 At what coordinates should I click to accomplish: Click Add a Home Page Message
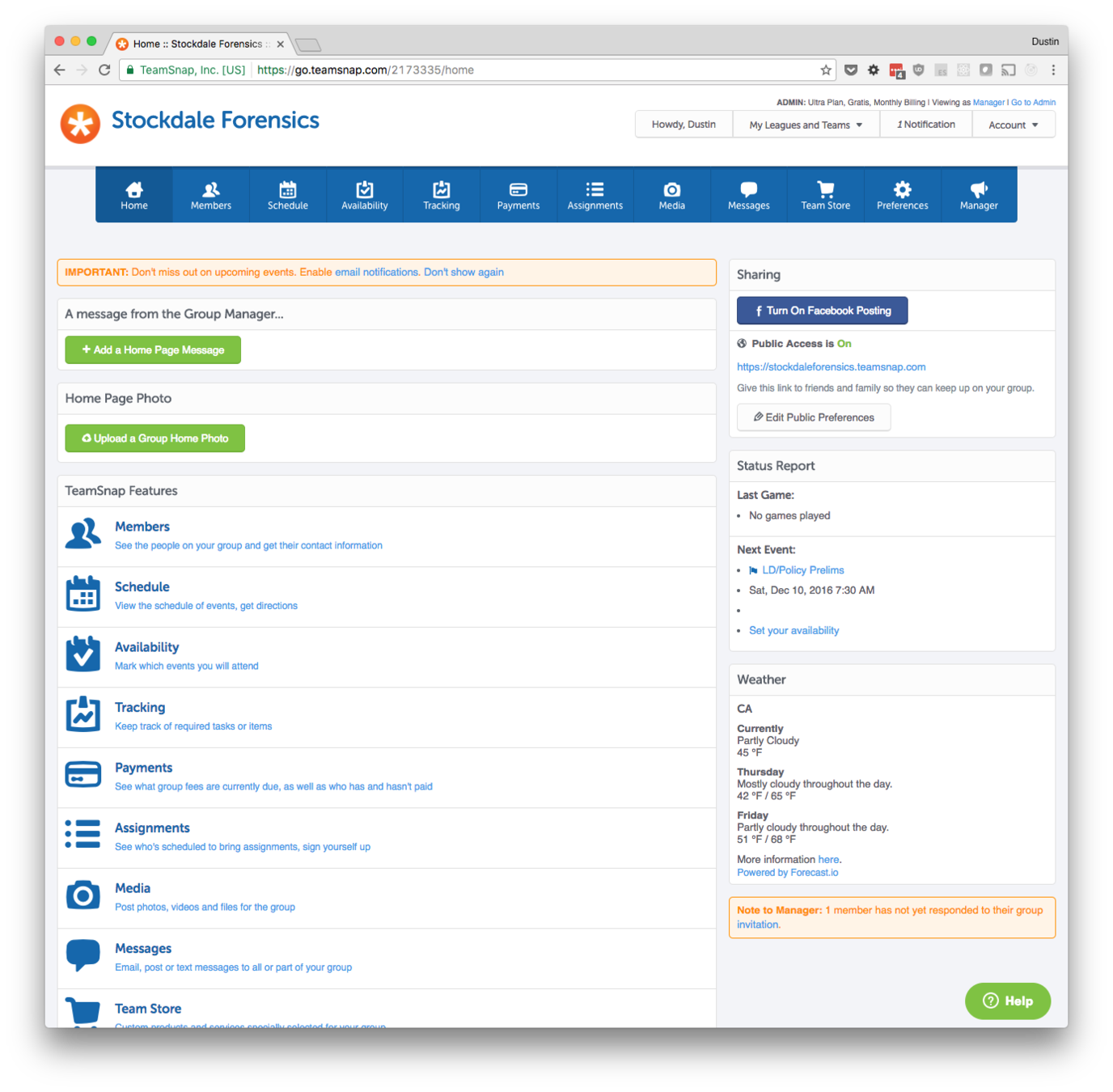[x=153, y=350]
